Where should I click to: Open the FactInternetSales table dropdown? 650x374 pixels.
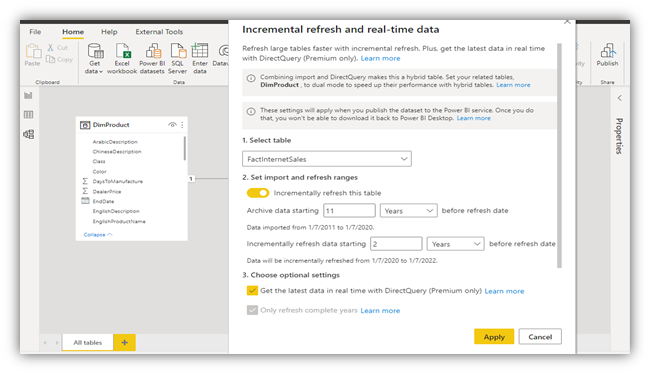point(327,159)
